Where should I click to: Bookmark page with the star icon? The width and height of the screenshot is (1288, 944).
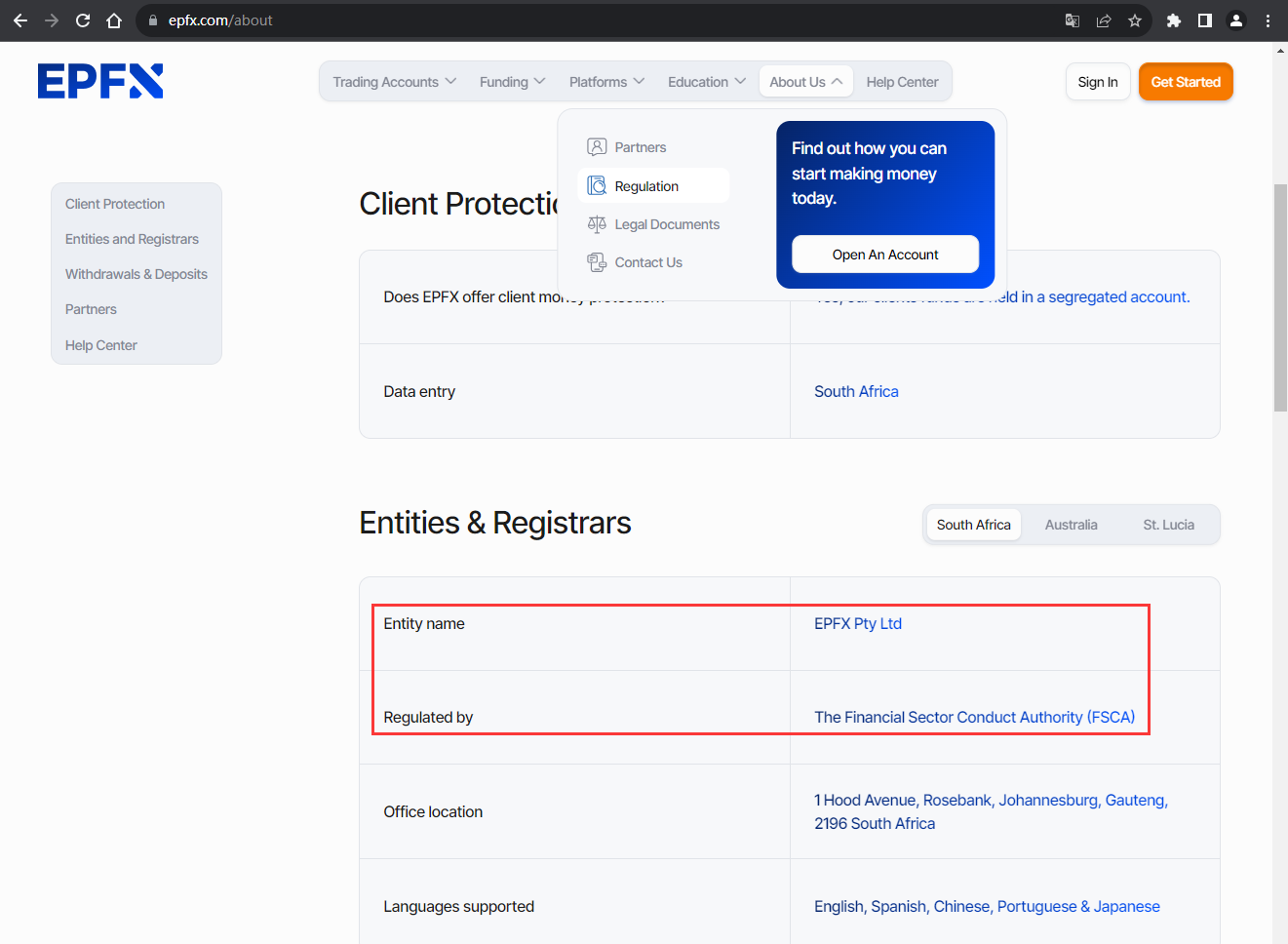click(1135, 20)
